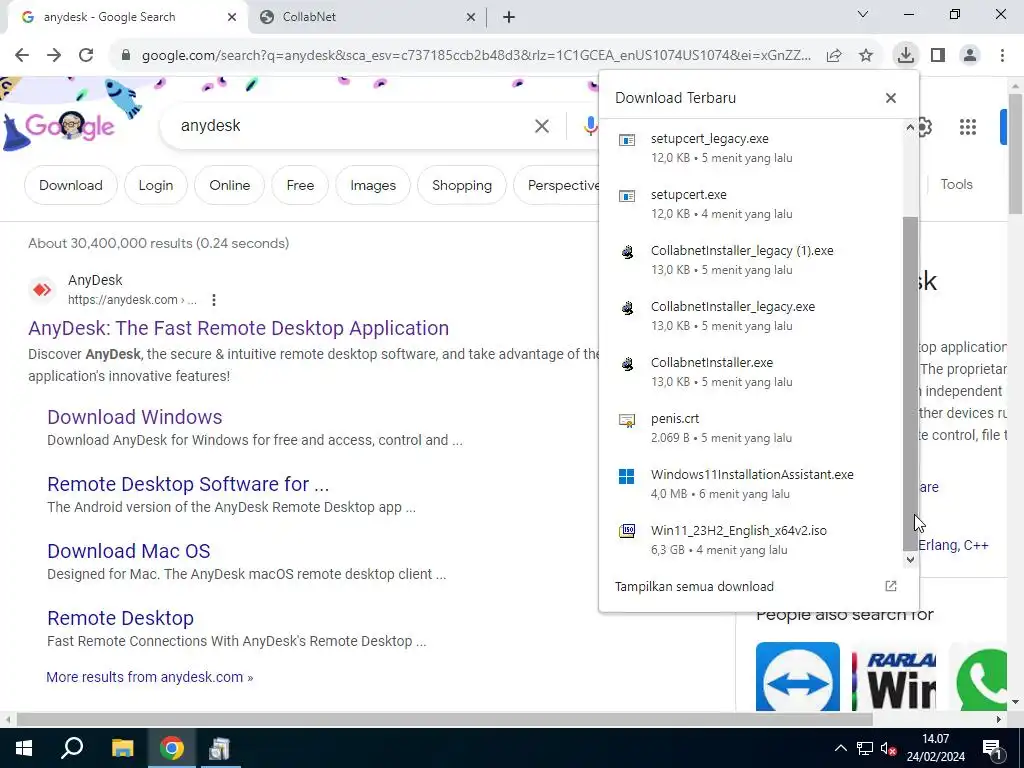The height and width of the screenshot is (768, 1024).
Task: Go forward with browser forward arrow
Action: click(x=54, y=56)
